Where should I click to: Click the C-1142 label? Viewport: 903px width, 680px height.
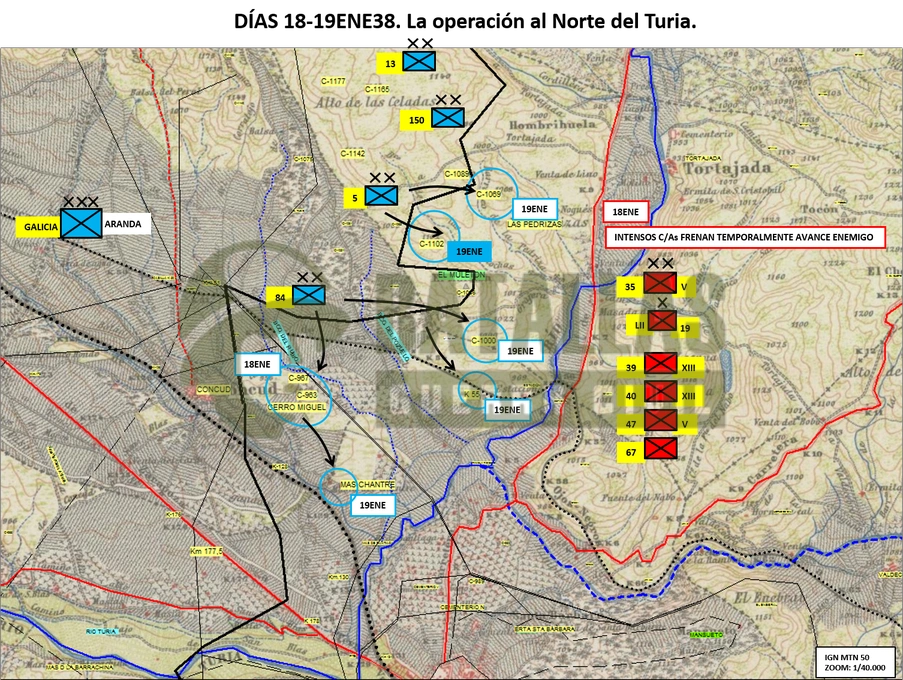pos(352,154)
